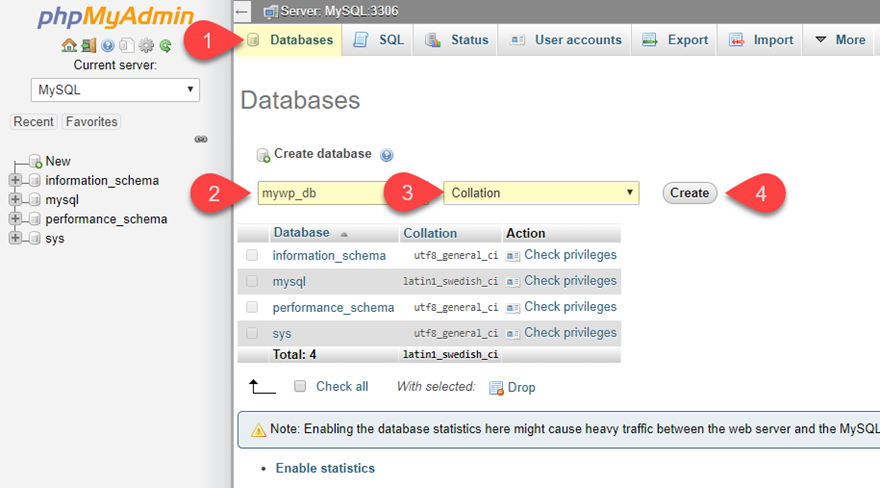Click Check privileges link for sys
880x488 pixels.
pyautogui.click(x=570, y=333)
